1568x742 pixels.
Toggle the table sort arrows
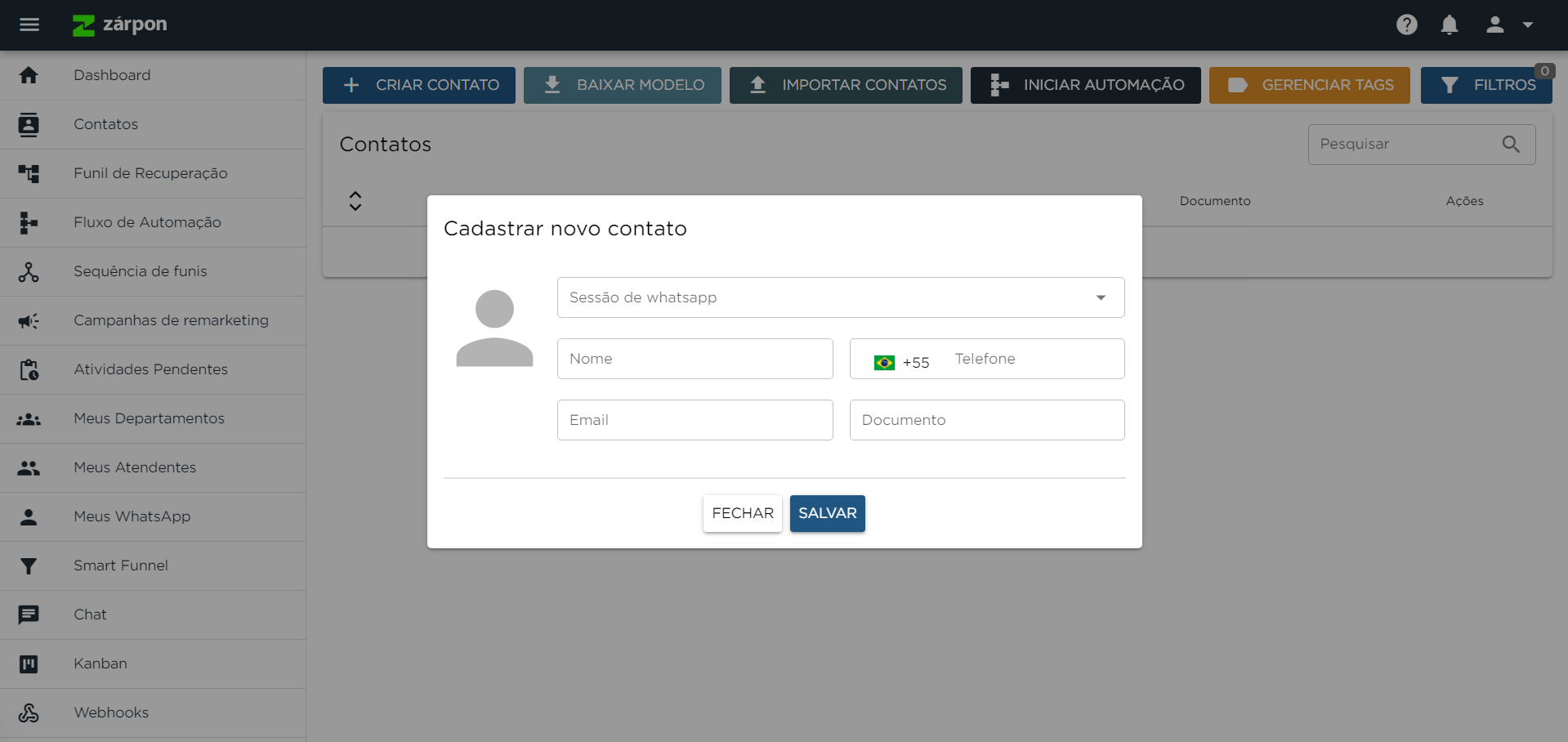(355, 201)
